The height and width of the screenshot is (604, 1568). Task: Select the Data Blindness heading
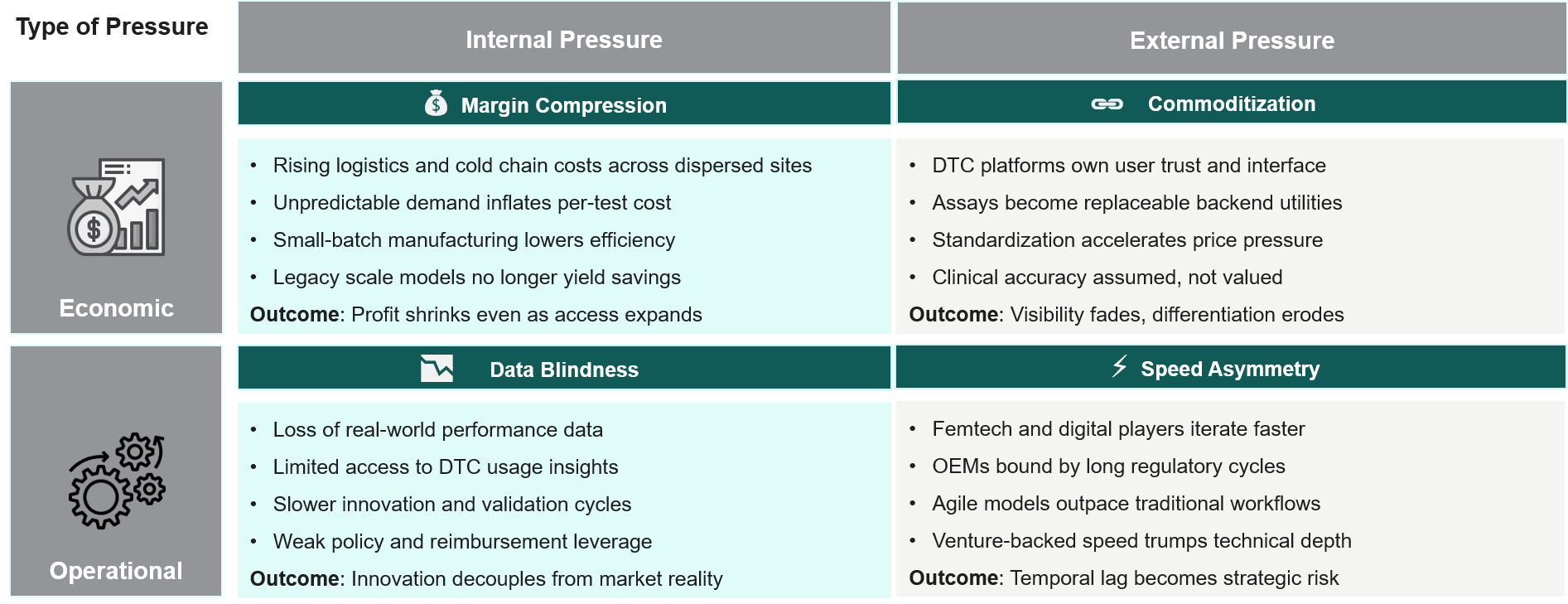pyautogui.click(x=563, y=370)
